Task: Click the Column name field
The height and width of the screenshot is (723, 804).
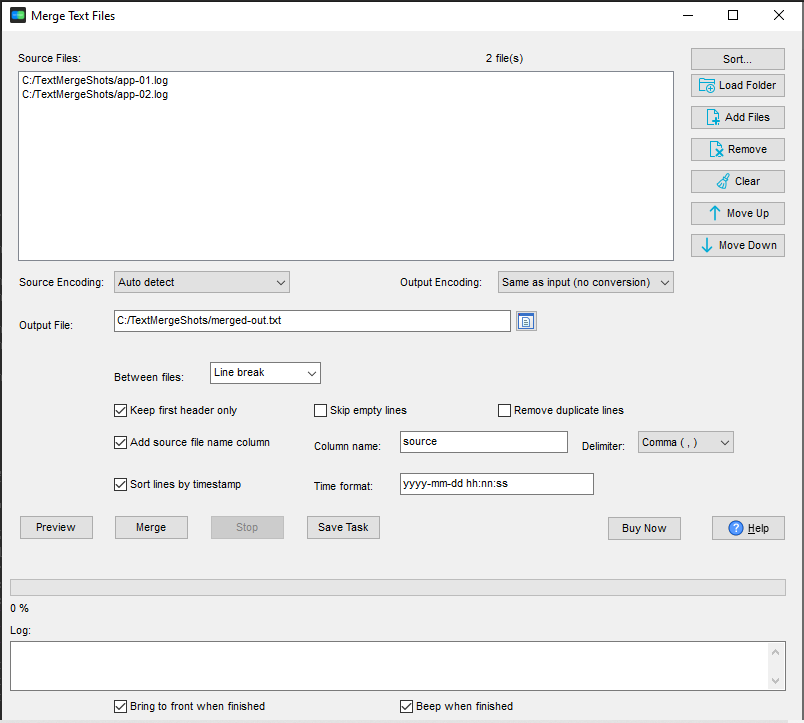Action: coord(484,442)
